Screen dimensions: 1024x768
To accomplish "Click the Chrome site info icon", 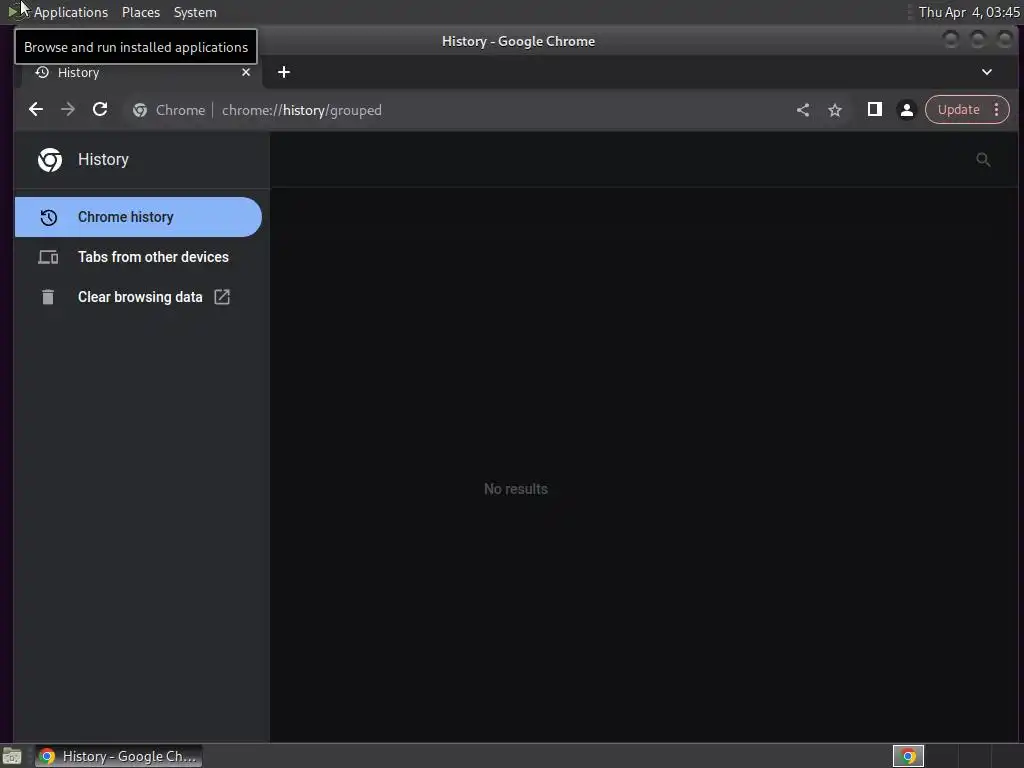I will pos(140,110).
